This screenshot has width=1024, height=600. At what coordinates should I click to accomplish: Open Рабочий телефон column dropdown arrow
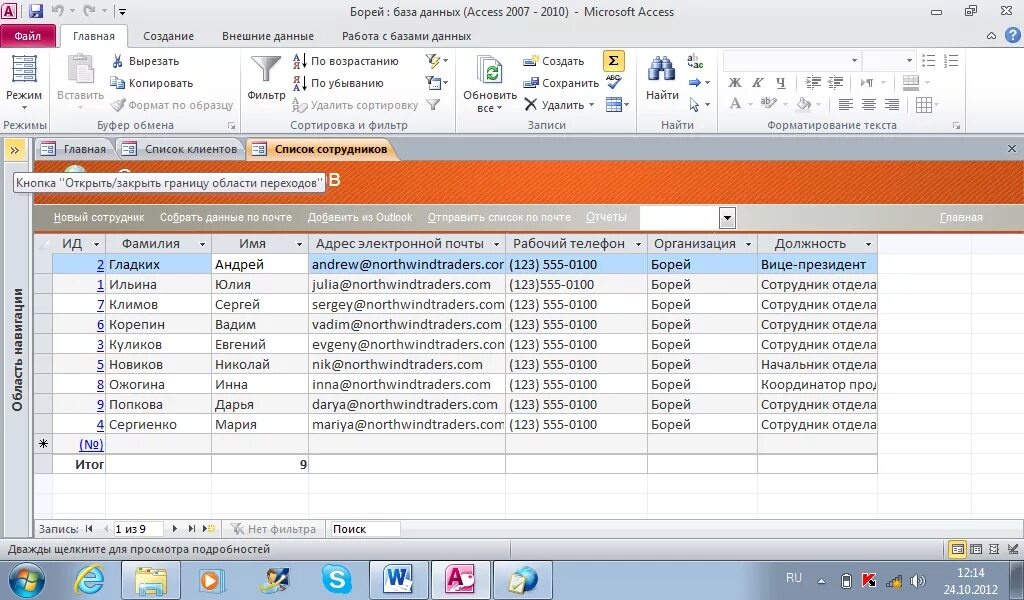(x=638, y=244)
